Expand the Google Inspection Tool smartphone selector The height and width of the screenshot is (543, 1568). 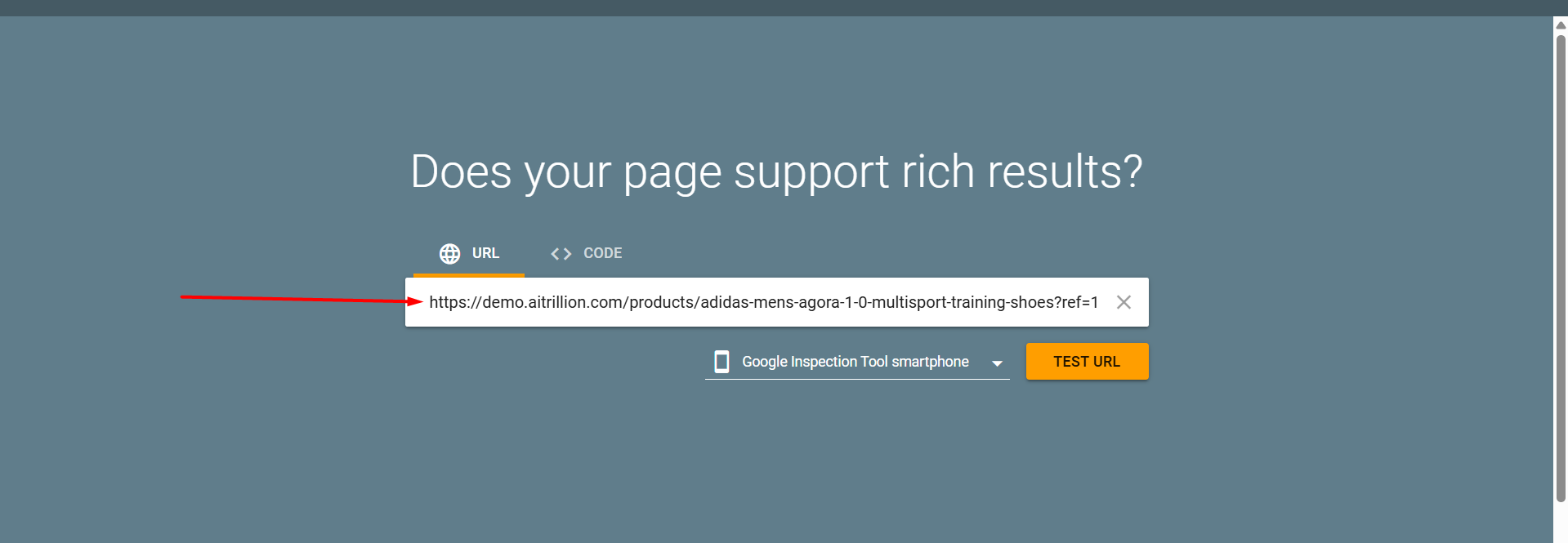pyautogui.click(x=855, y=362)
